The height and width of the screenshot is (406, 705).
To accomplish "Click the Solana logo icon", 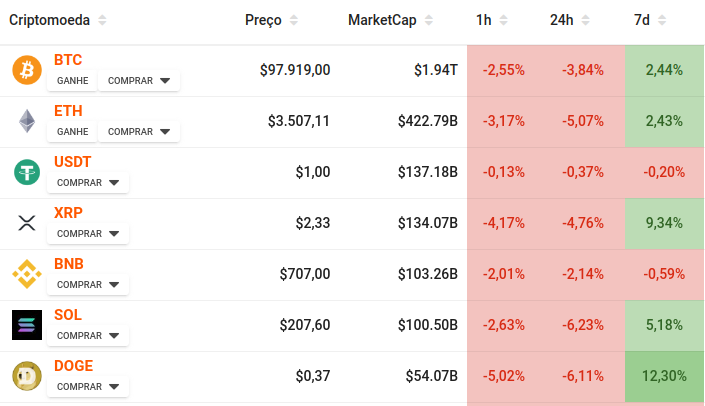I will [x=26, y=325].
